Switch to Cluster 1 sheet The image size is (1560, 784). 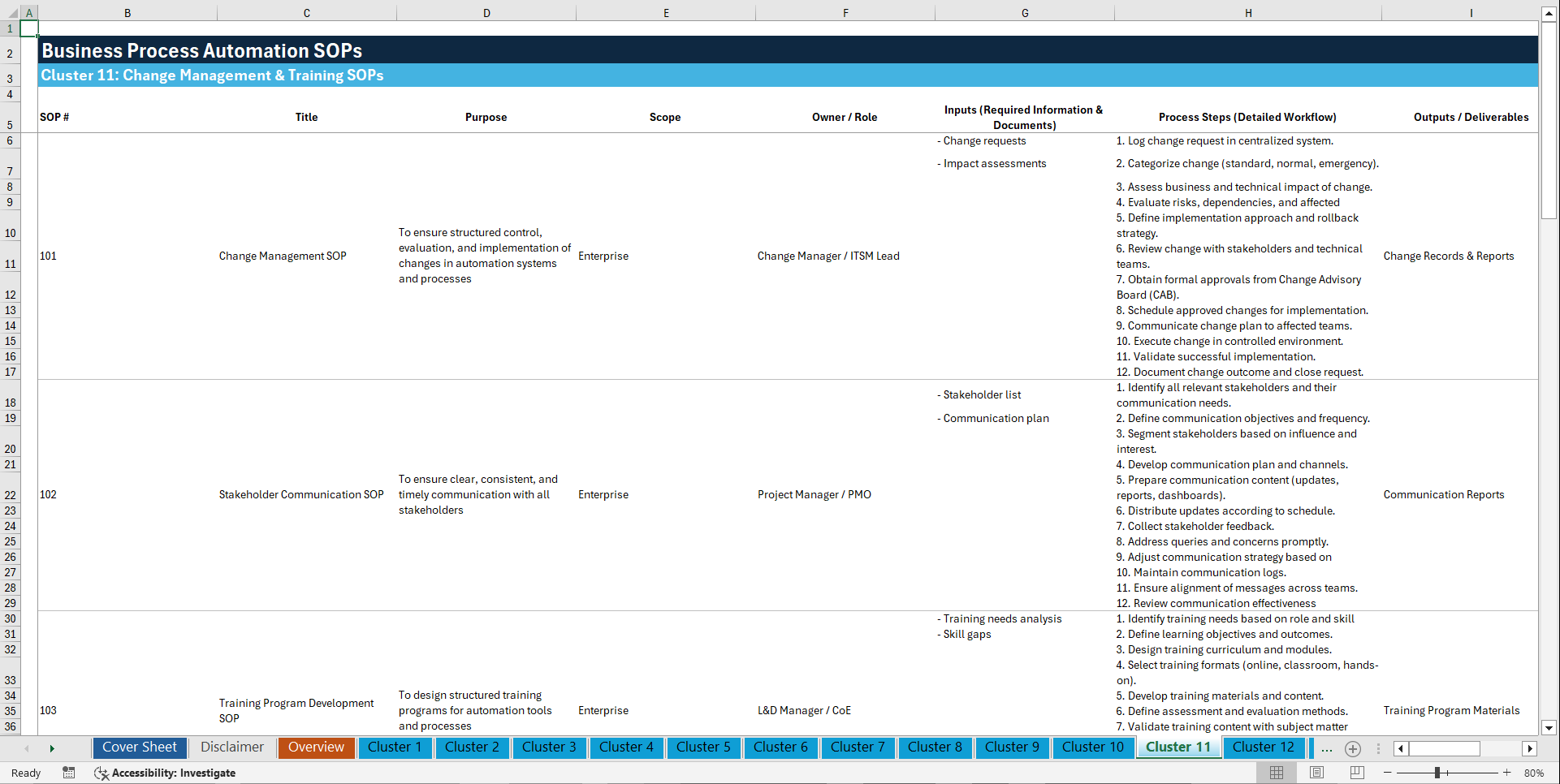point(395,747)
